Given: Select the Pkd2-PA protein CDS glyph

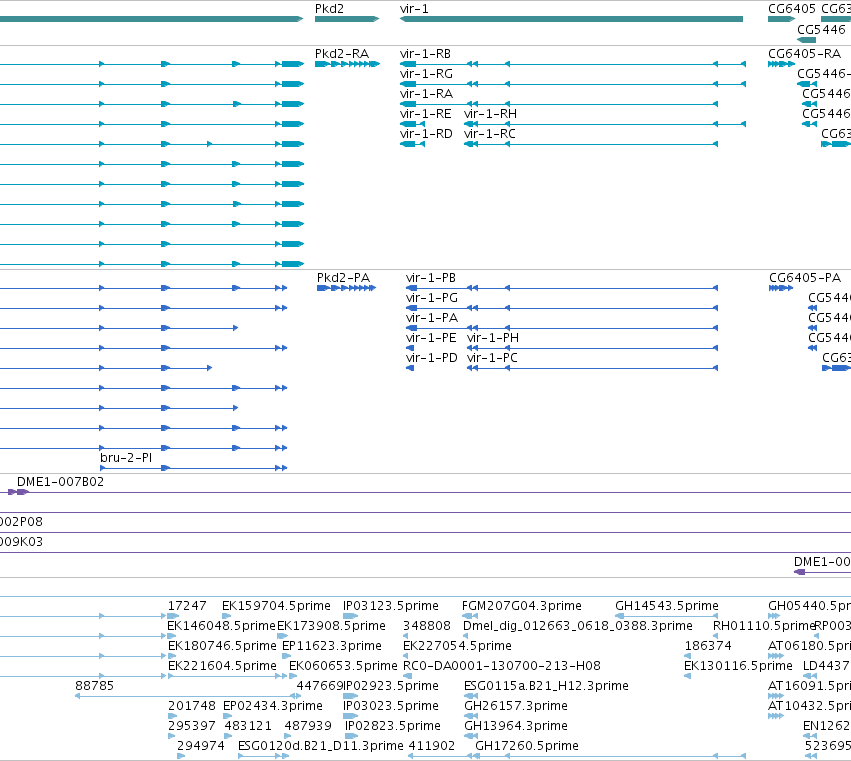Looking at the screenshot, I should point(346,288).
